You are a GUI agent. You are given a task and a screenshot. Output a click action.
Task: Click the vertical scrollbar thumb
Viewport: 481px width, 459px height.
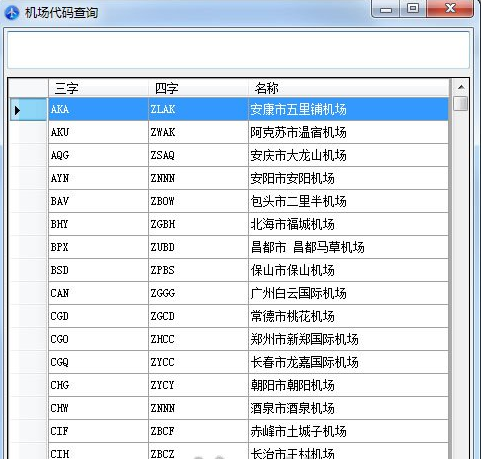click(x=461, y=103)
